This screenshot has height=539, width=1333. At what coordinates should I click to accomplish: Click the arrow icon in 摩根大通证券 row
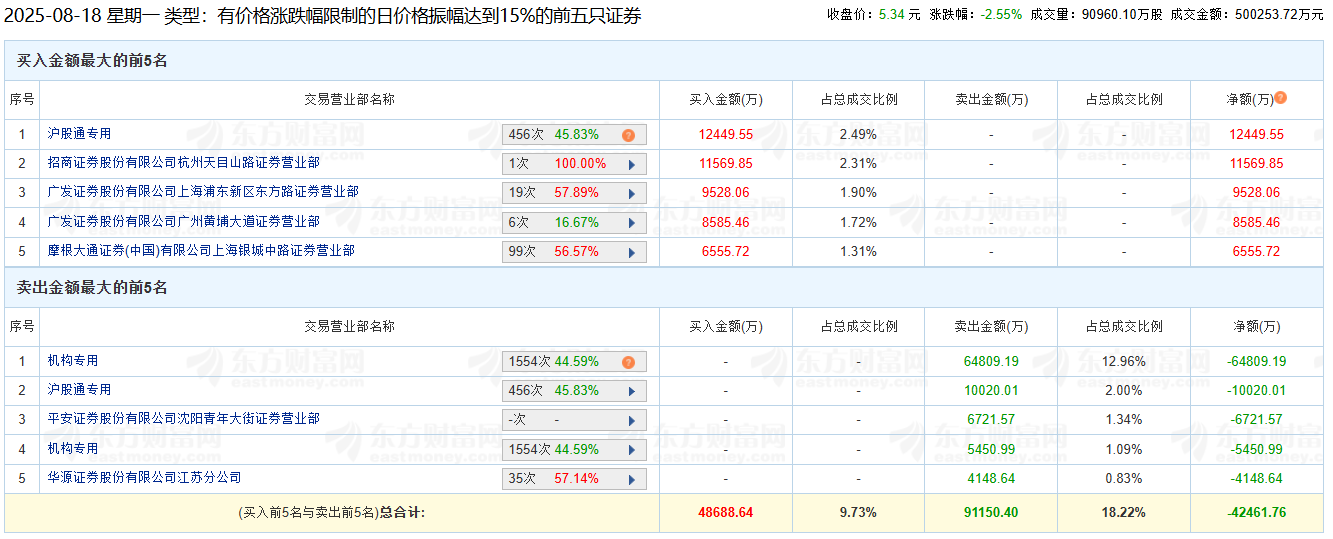631,252
